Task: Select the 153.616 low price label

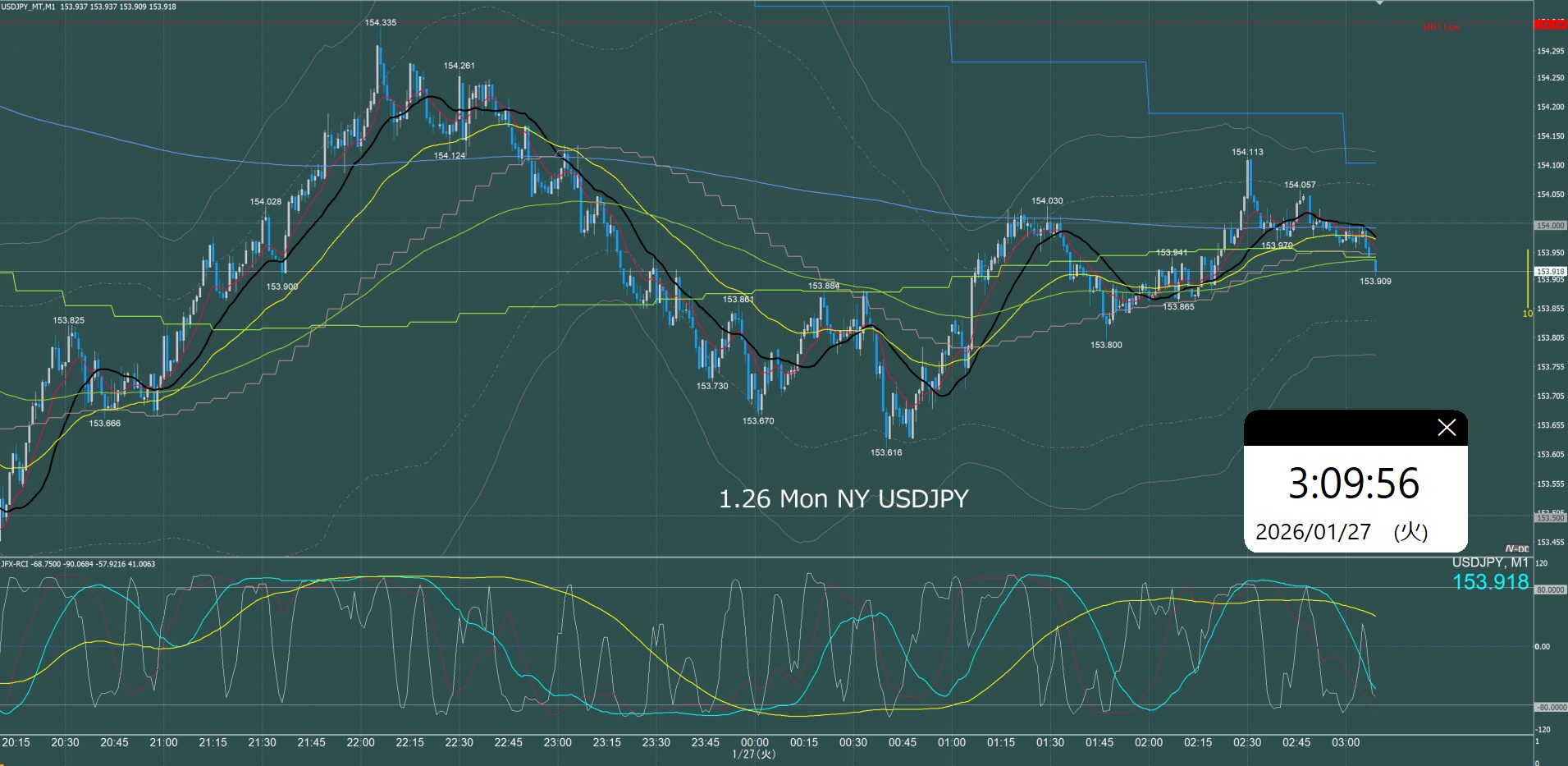Action: (x=886, y=452)
